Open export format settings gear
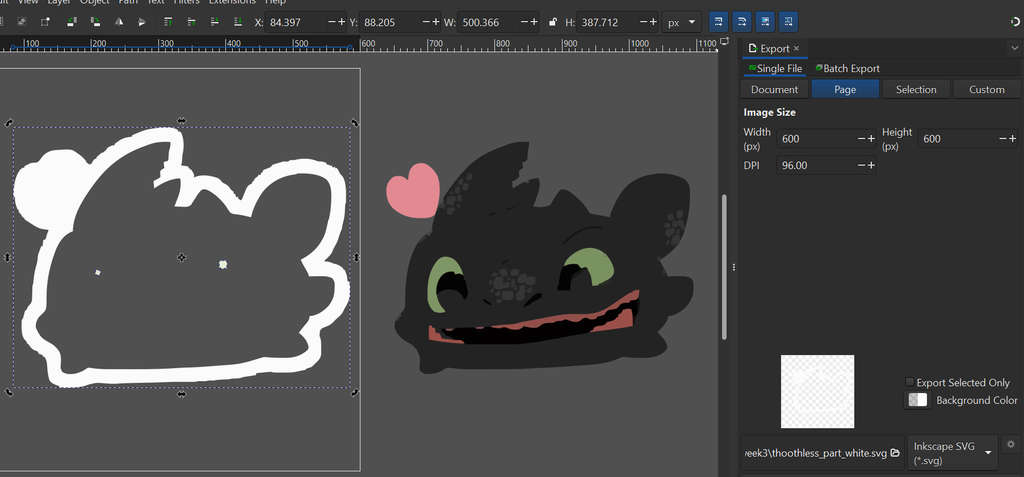 tap(1011, 444)
